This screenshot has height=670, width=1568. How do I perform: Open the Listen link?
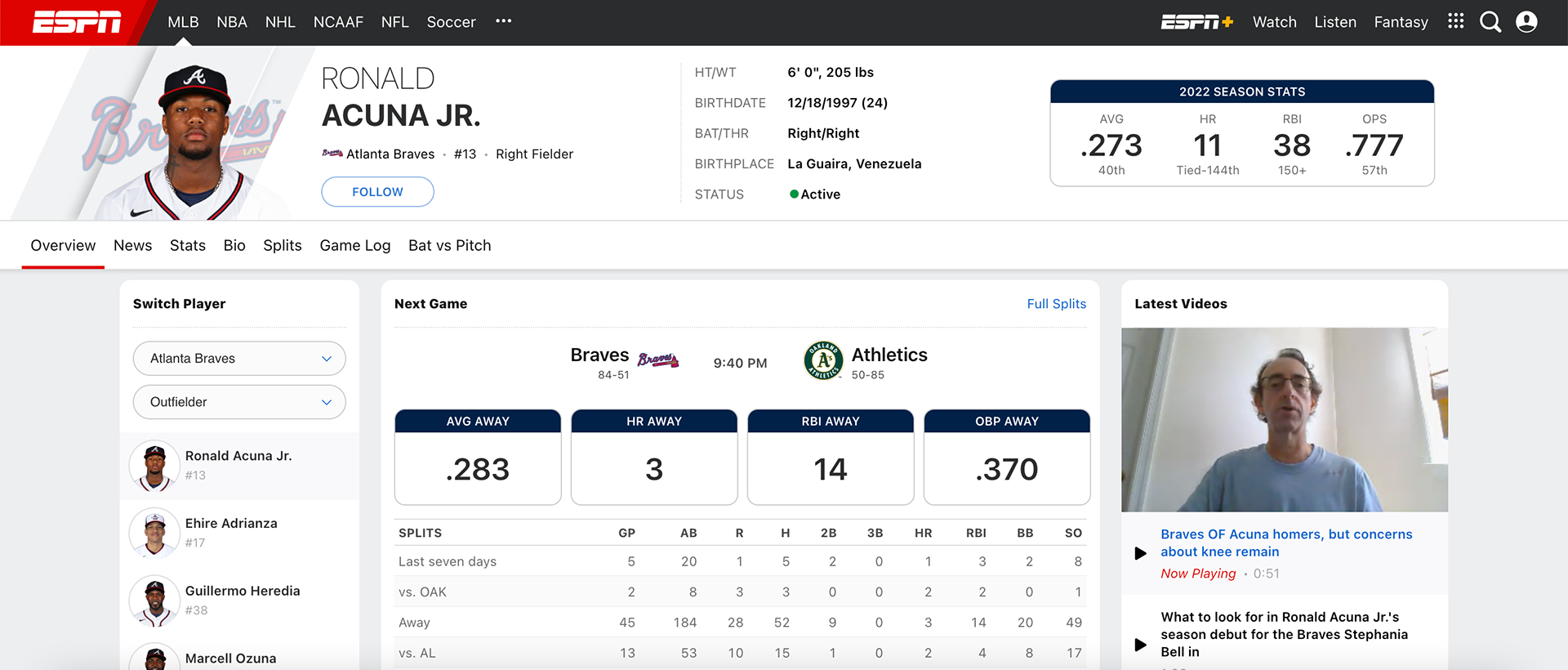[x=1335, y=22]
